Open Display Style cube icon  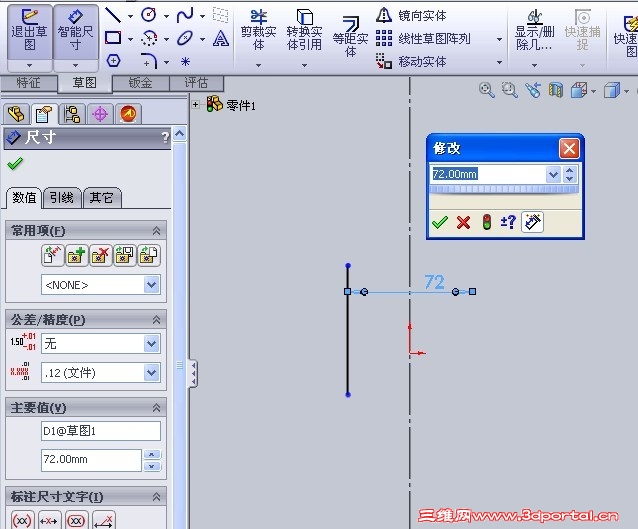point(612,90)
